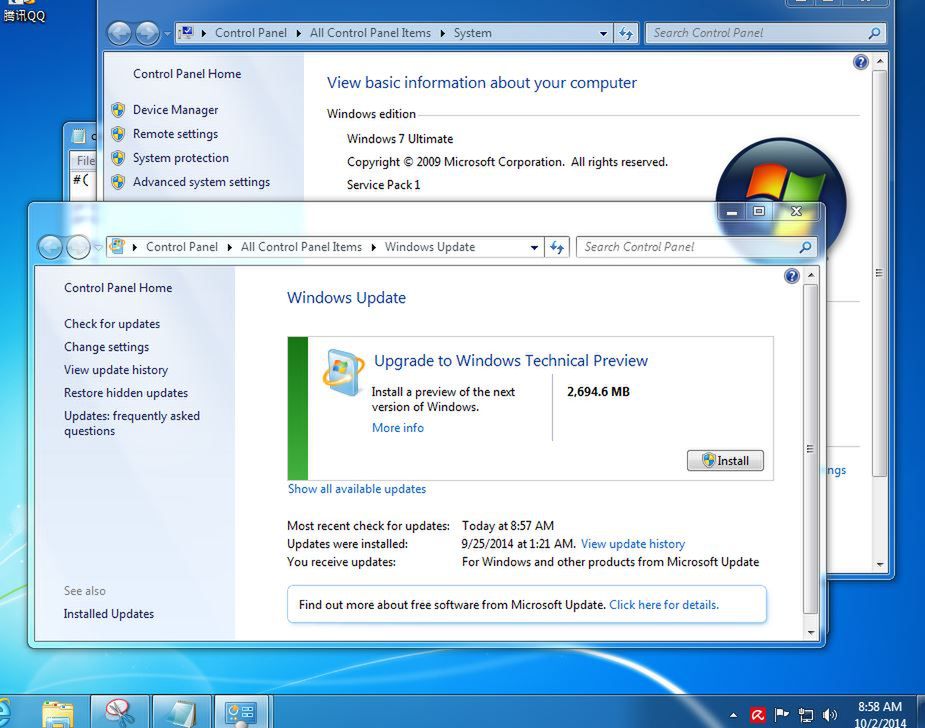Click the search magnifier in System window
Viewport: 925px width, 728px height.
(874, 33)
